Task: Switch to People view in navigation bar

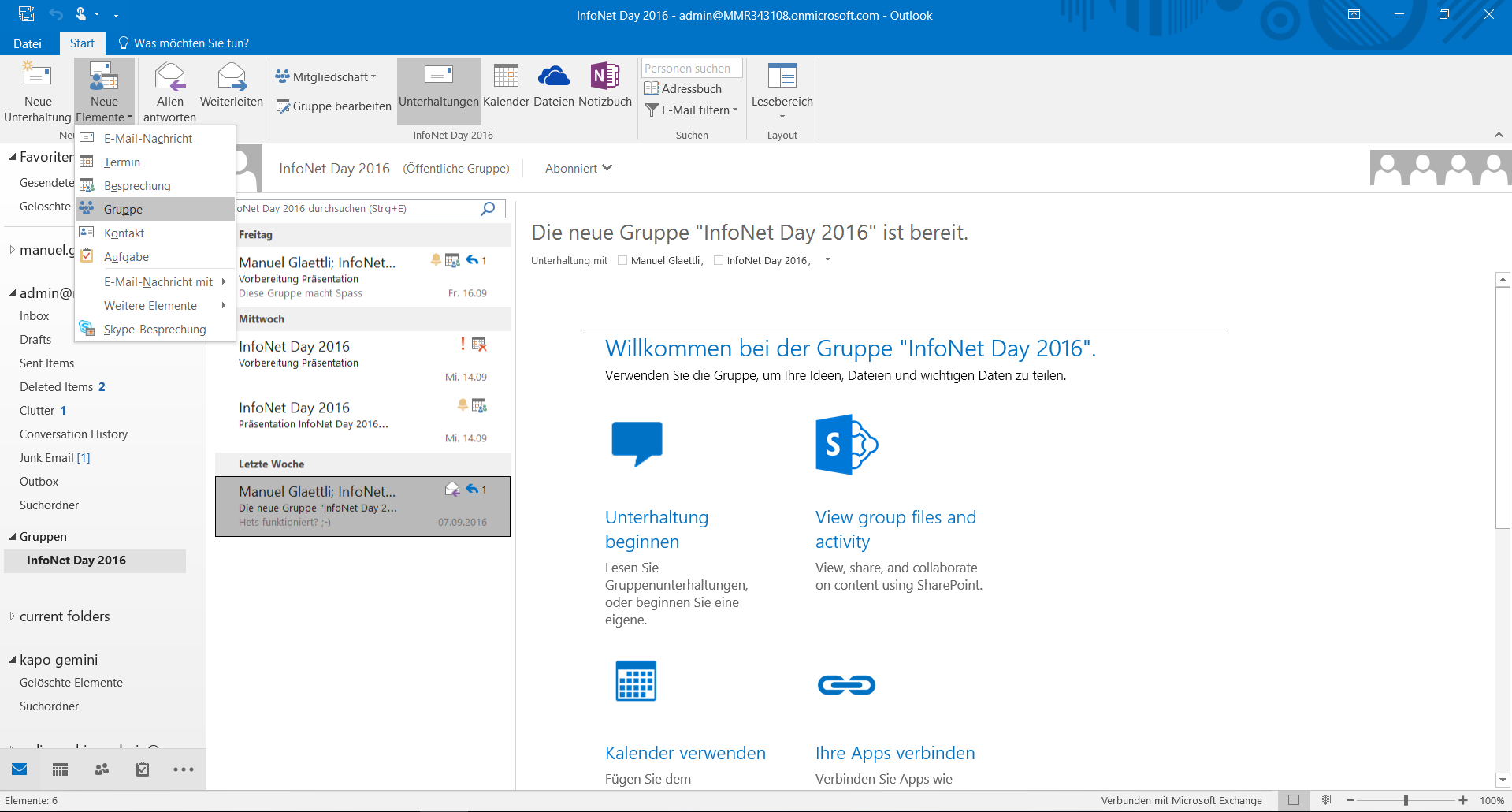Action: pyautogui.click(x=102, y=769)
